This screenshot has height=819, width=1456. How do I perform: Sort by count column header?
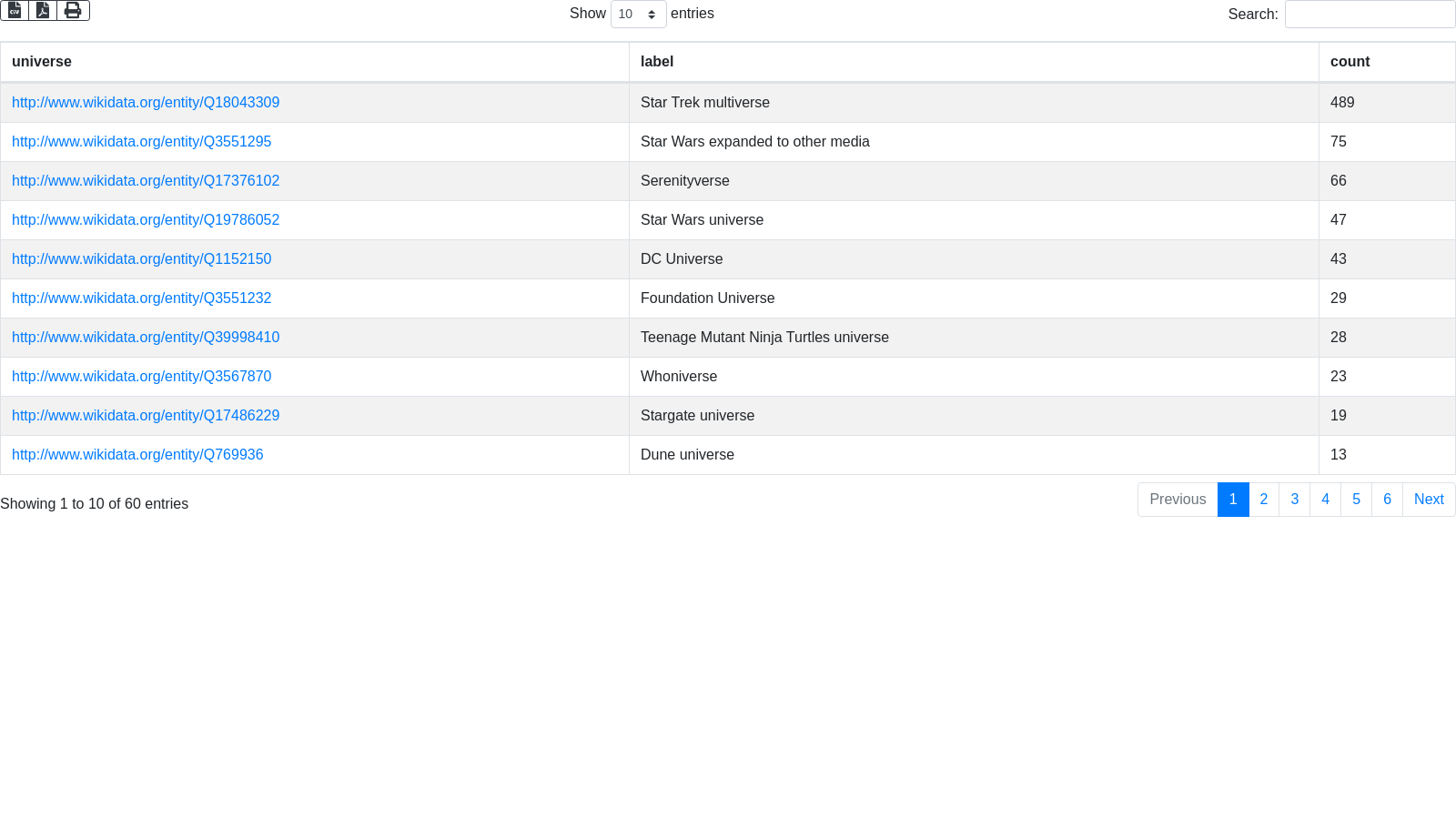(x=1350, y=62)
